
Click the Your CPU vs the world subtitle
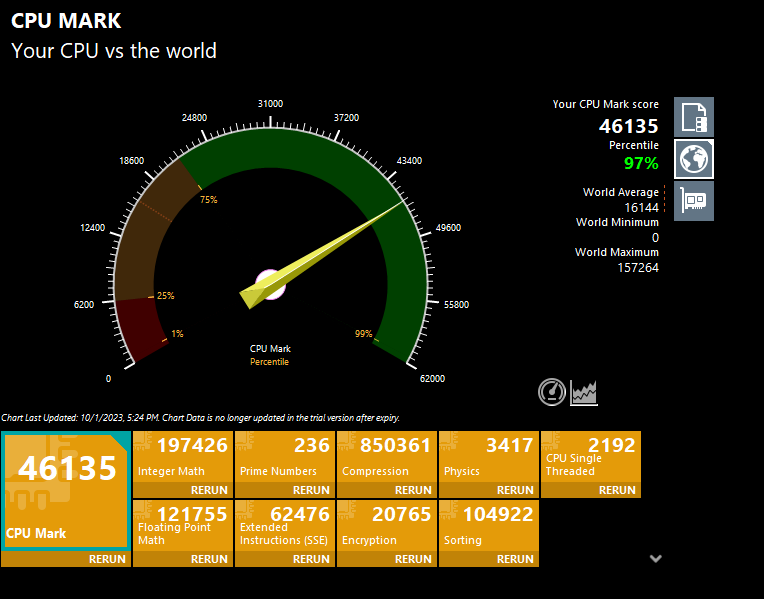point(114,51)
